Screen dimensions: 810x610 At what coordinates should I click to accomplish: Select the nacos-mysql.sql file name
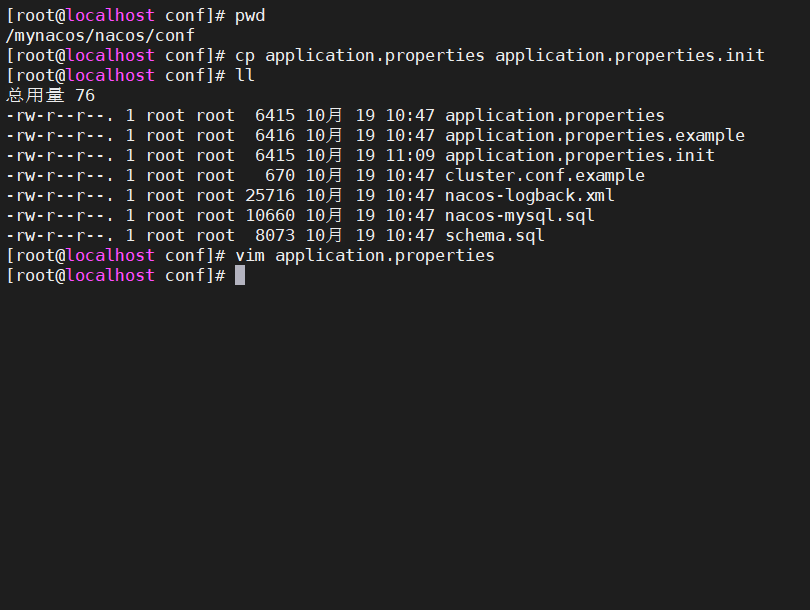click(520, 215)
